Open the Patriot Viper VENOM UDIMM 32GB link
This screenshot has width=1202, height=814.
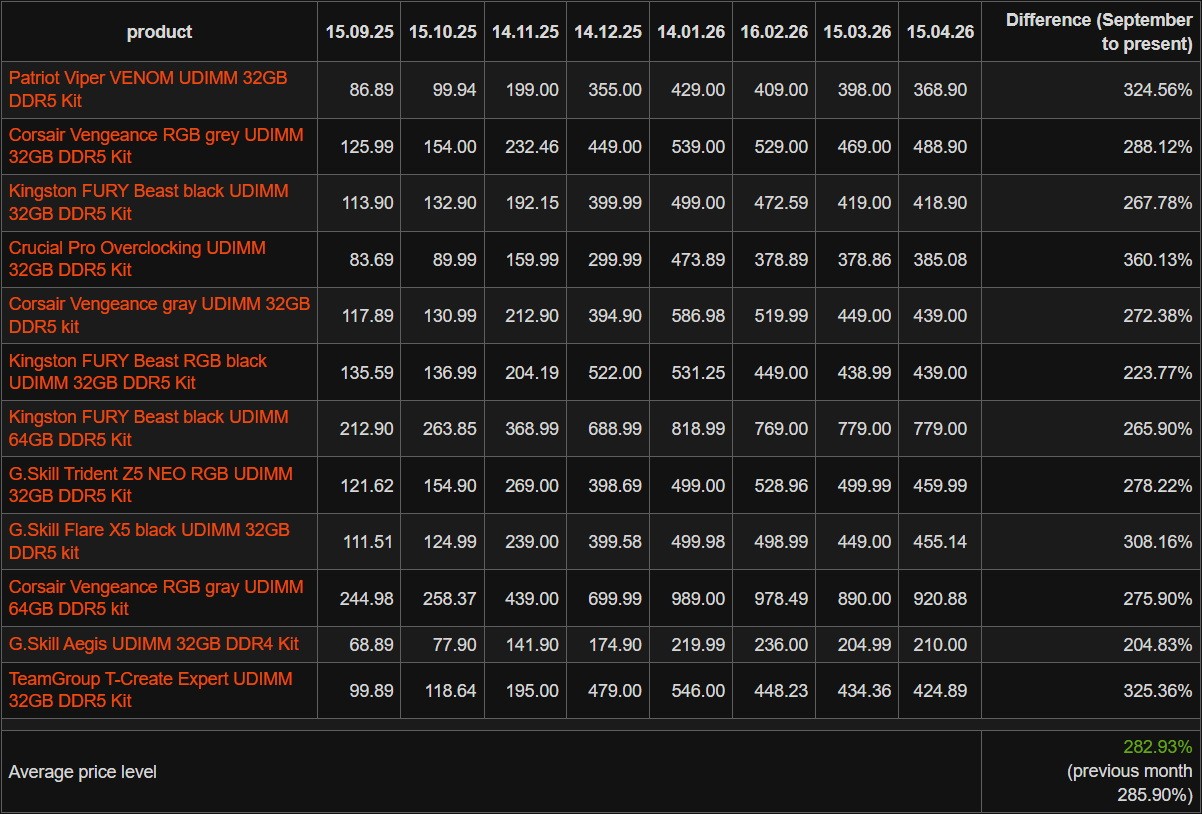coord(148,89)
